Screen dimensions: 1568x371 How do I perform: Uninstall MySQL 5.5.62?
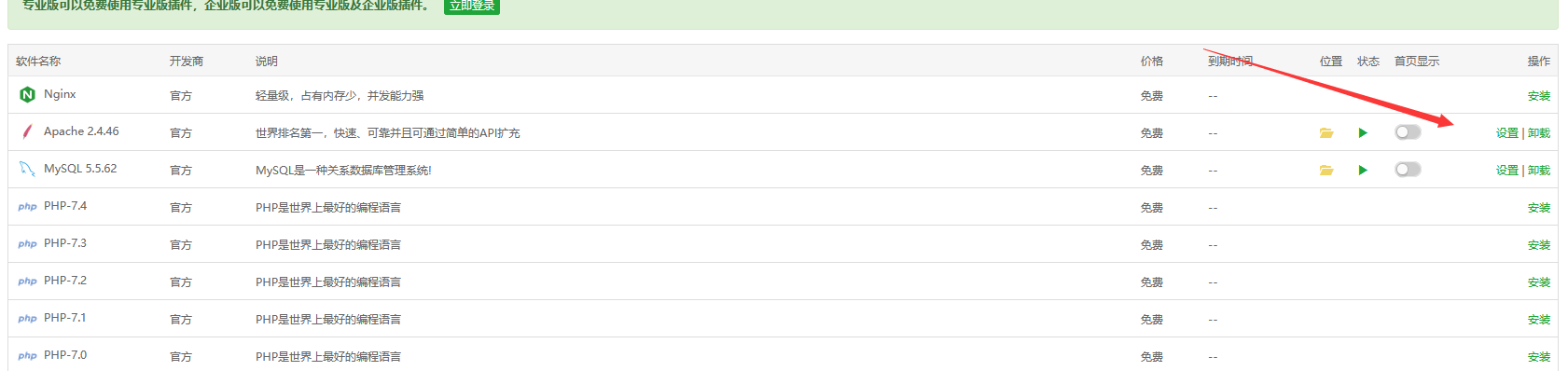(1539, 171)
